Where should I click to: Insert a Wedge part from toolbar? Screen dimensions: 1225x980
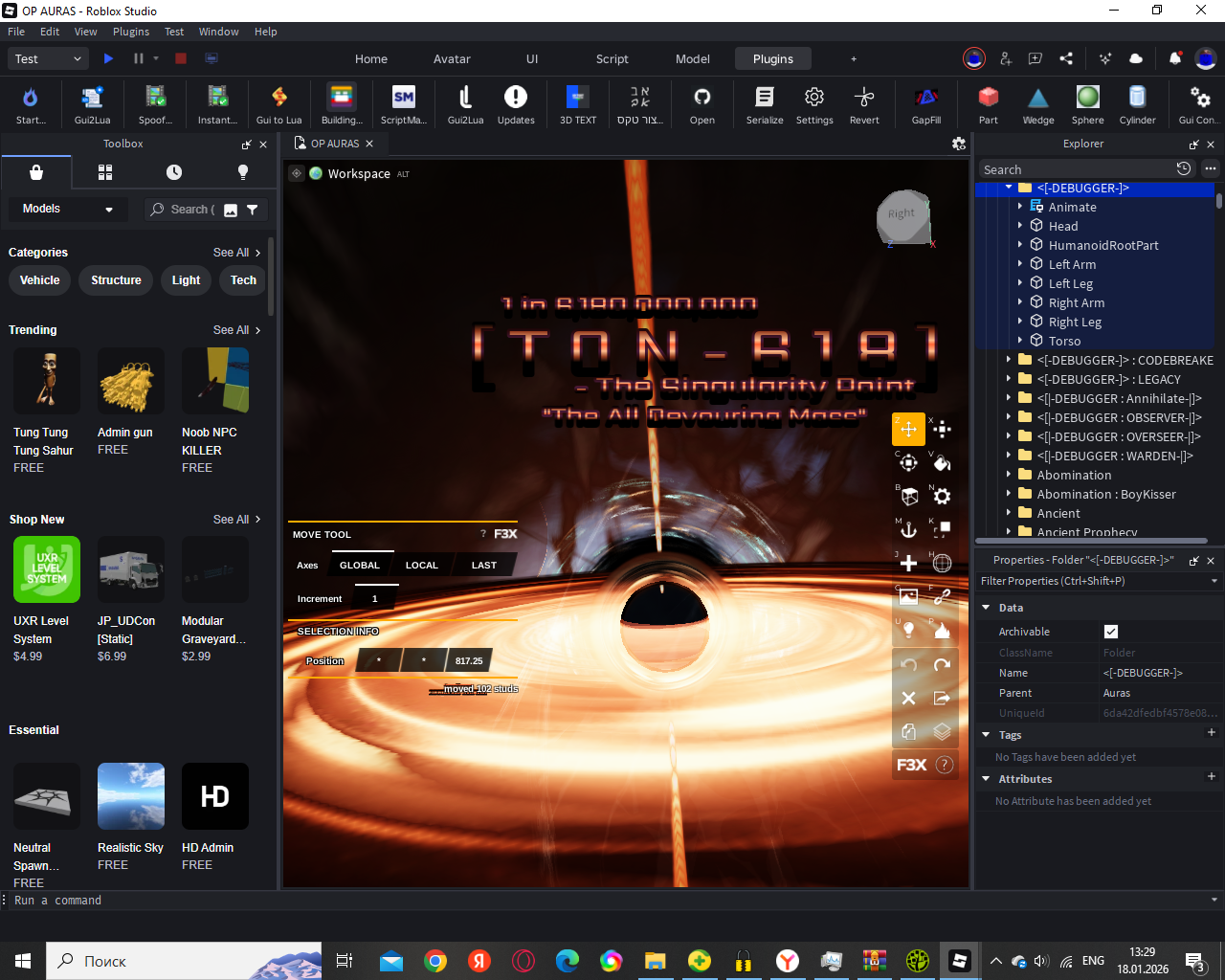point(1038,104)
